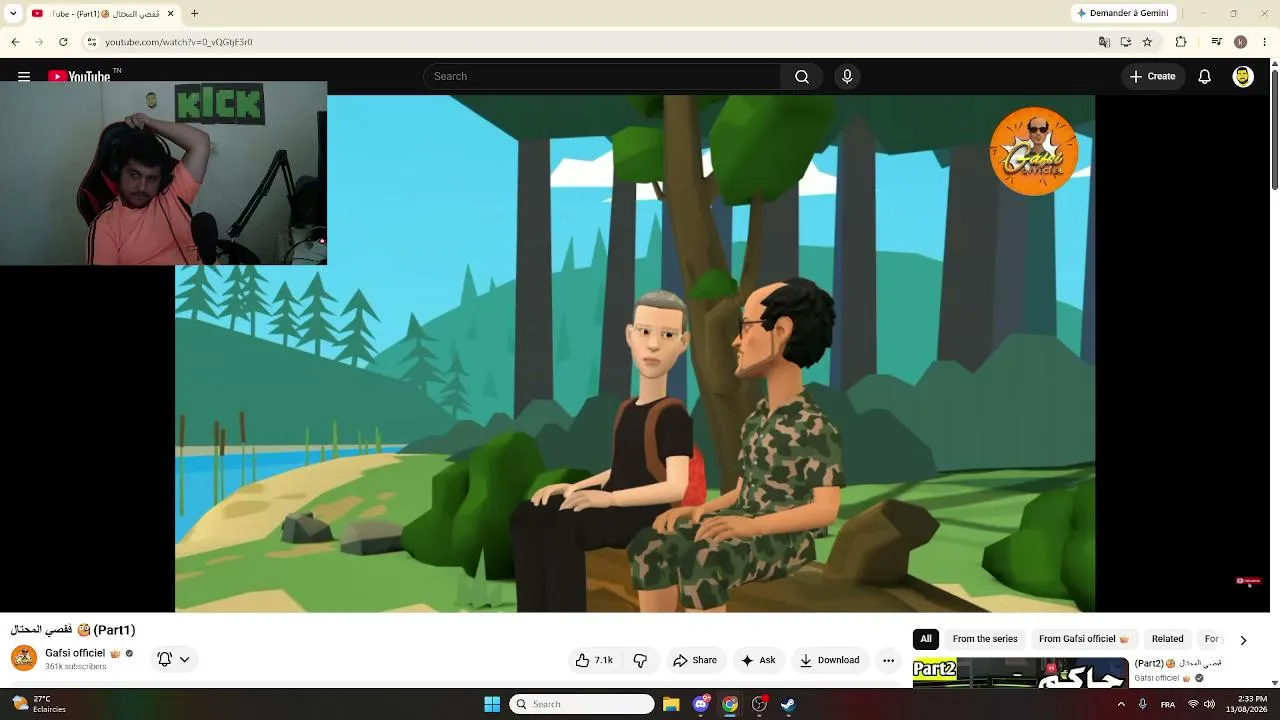Open Discord from the taskbar
The image size is (1280, 720).
701,704
